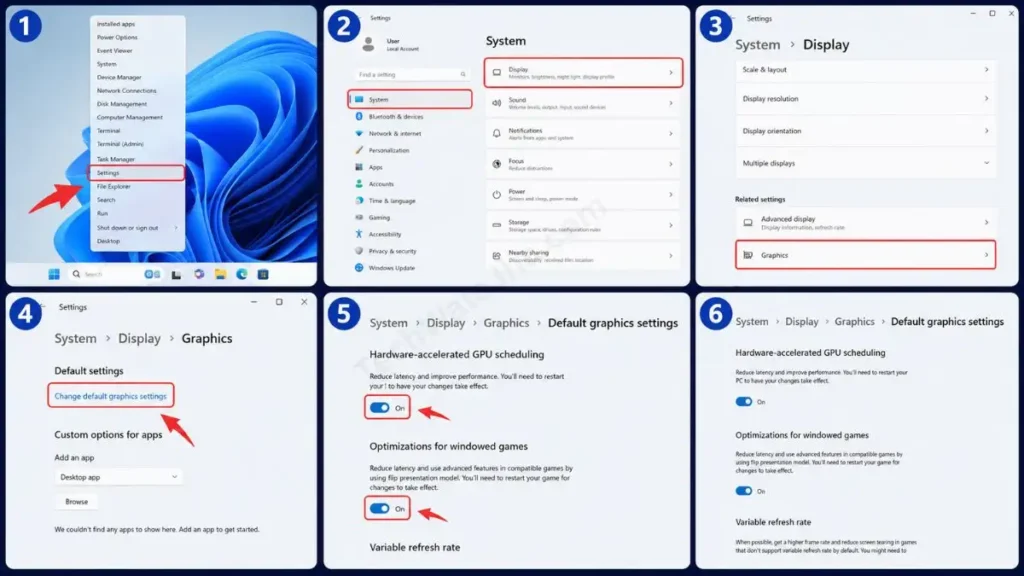This screenshot has width=1024, height=576.
Task: Click Graphics breadcrumb in the step 5 panel
Action: (x=506, y=323)
